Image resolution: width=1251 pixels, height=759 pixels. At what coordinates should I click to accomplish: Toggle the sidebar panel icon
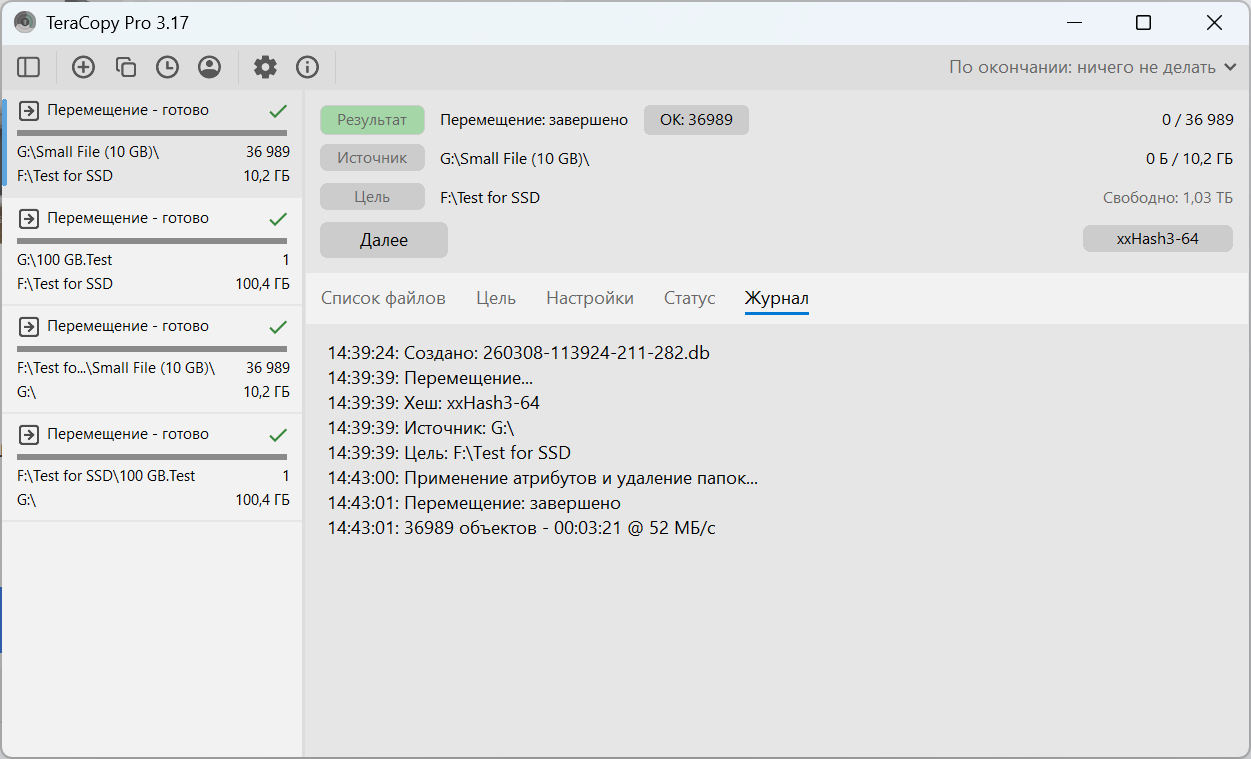click(28, 67)
